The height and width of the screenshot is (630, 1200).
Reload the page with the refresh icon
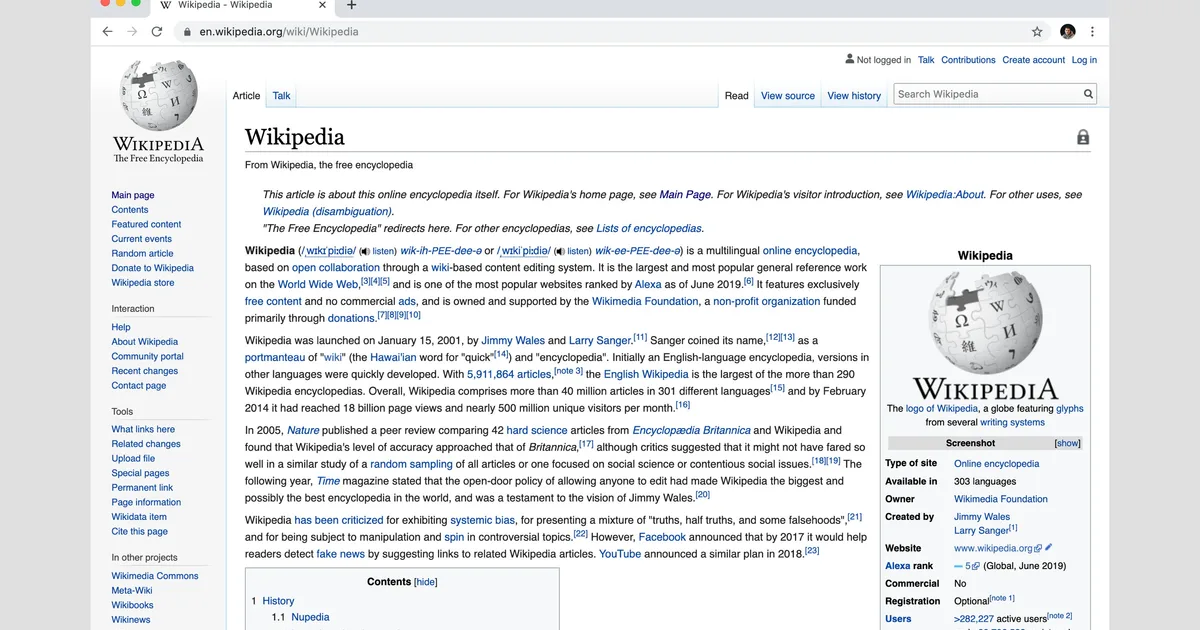coord(157,31)
